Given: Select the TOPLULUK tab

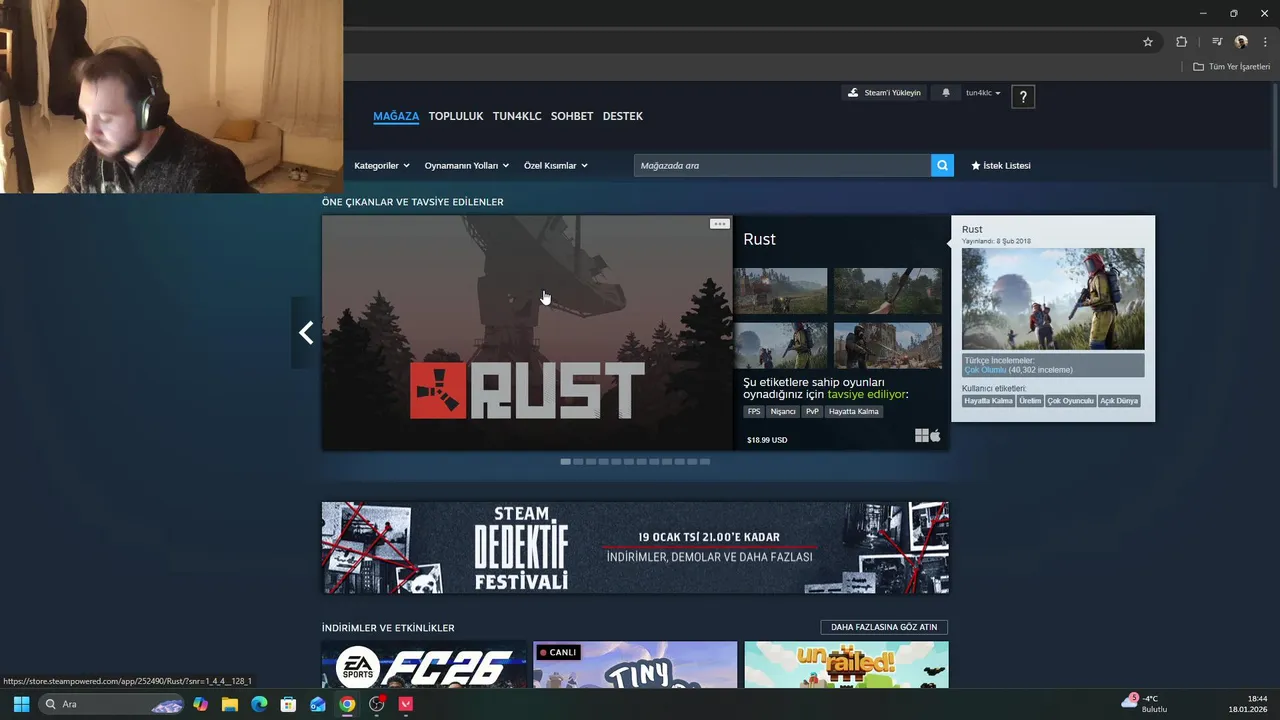Looking at the screenshot, I should 456,116.
